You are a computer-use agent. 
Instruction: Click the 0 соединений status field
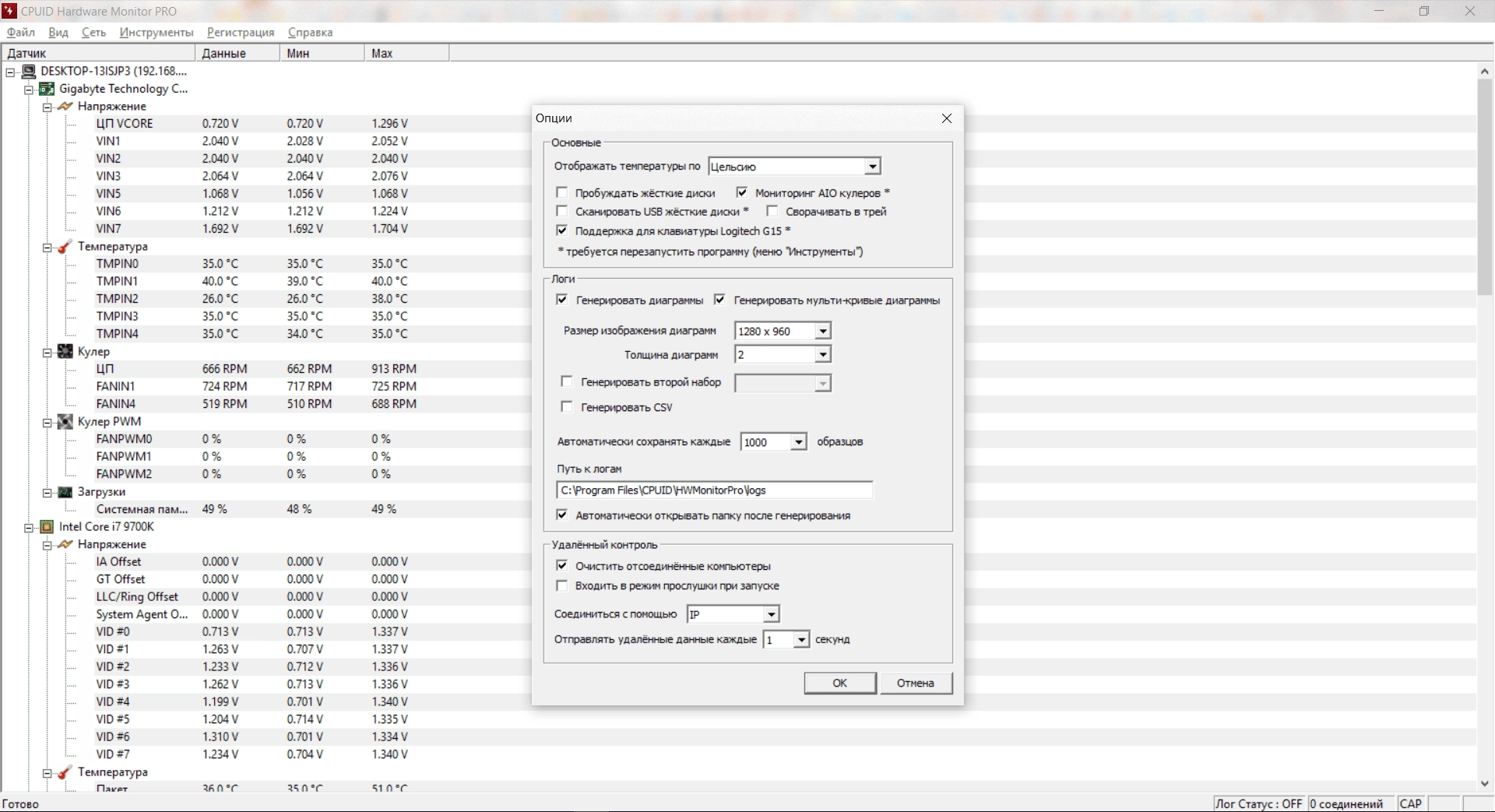click(x=1351, y=803)
